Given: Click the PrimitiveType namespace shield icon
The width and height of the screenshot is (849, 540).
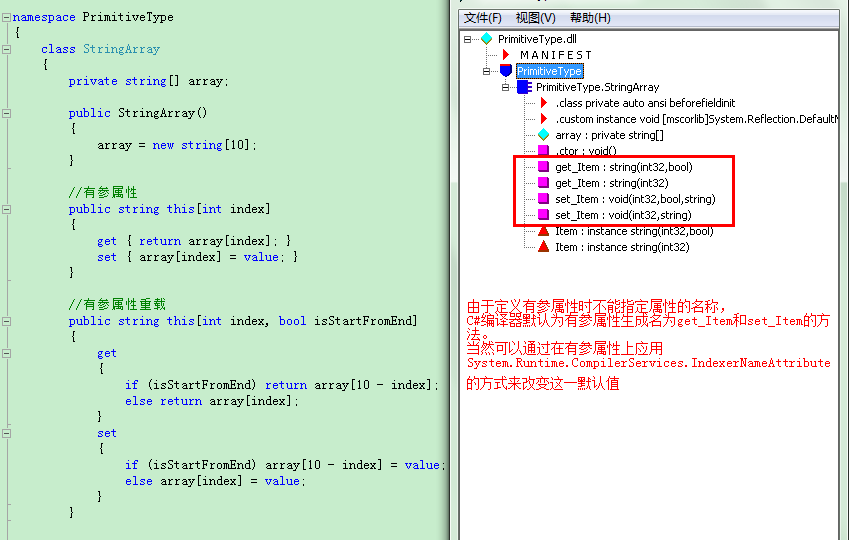Looking at the screenshot, I should tap(506, 71).
